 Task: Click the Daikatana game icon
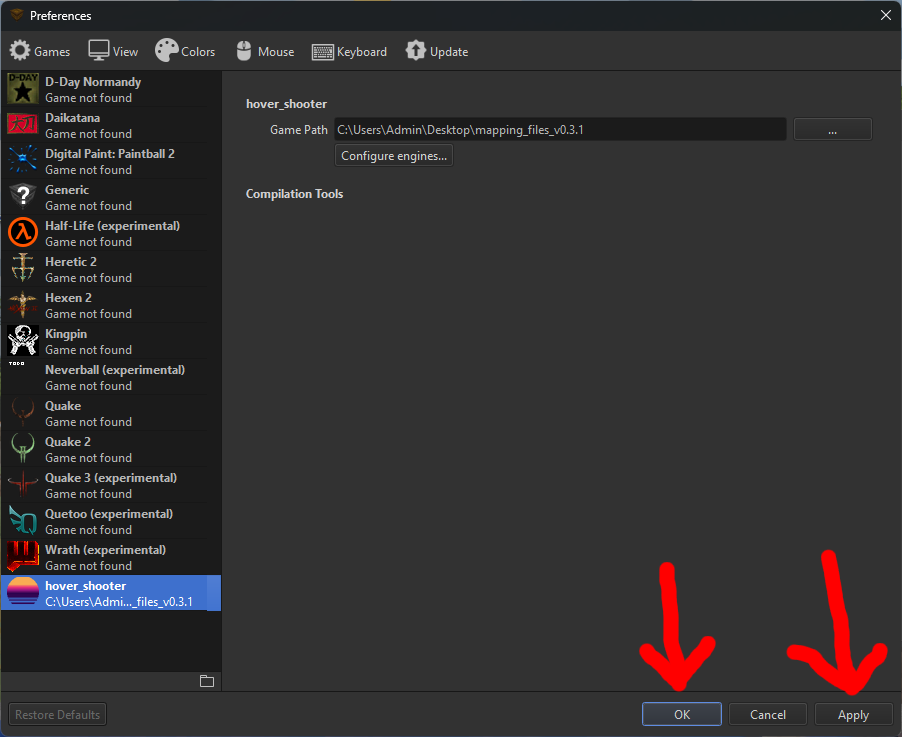pyautogui.click(x=23, y=125)
